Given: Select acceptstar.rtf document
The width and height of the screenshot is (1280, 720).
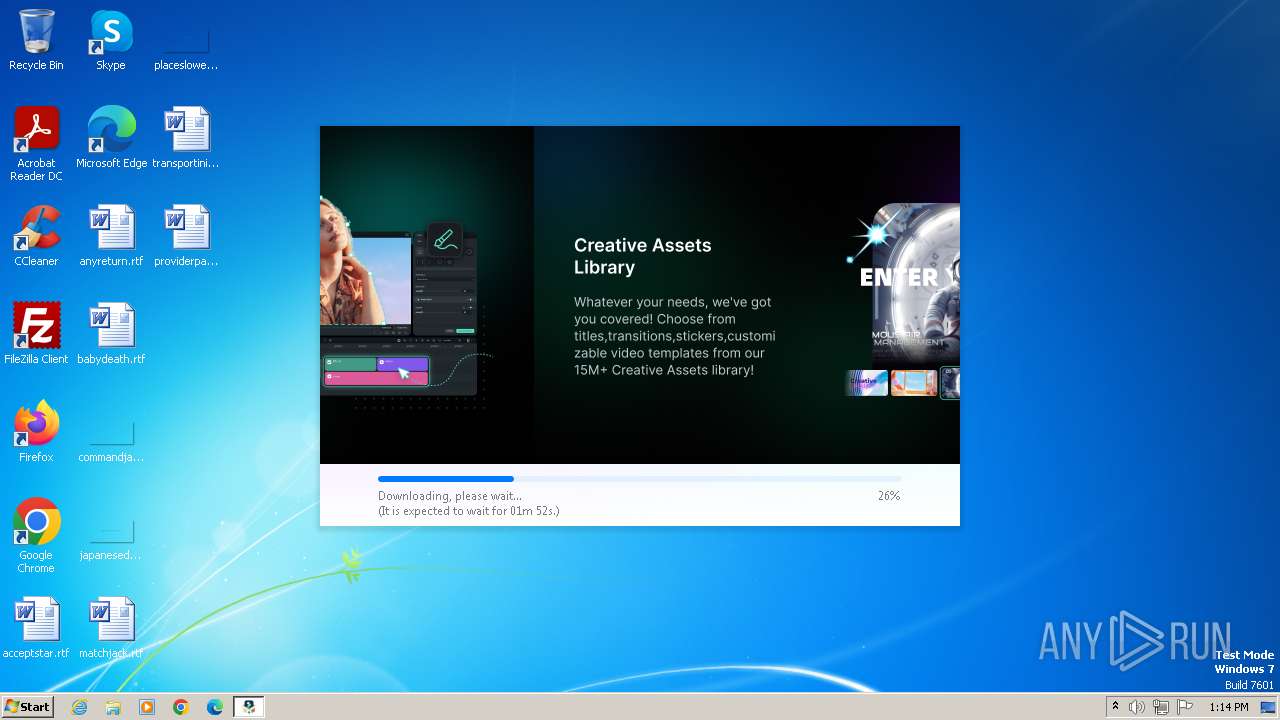Looking at the screenshot, I should click(x=36, y=628).
